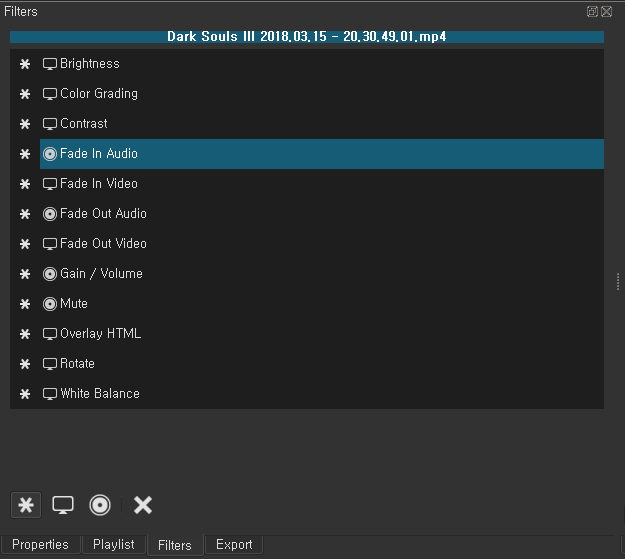Click the clip title Dark Souls III mp4

pos(307,37)
